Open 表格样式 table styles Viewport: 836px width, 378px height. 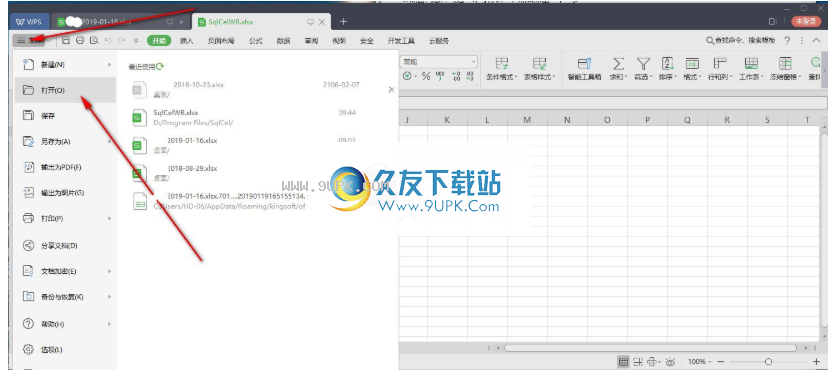tap(540, 68)
